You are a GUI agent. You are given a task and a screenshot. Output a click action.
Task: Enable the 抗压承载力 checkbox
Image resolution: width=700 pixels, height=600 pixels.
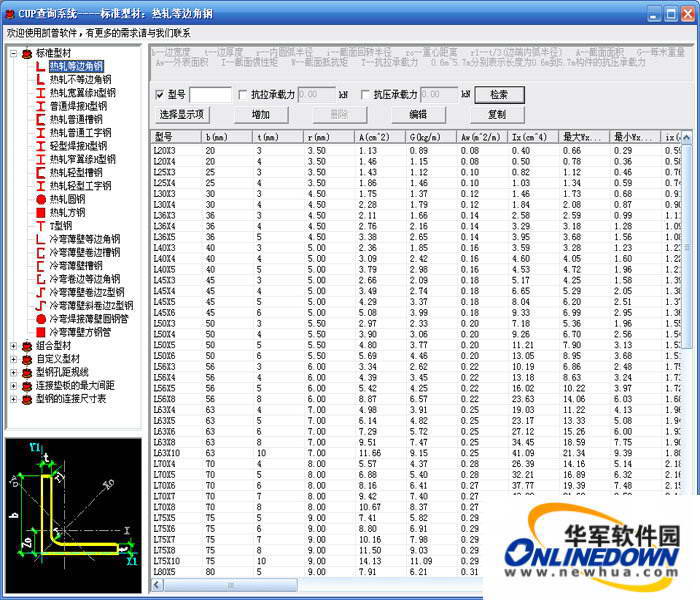point(365,95)
